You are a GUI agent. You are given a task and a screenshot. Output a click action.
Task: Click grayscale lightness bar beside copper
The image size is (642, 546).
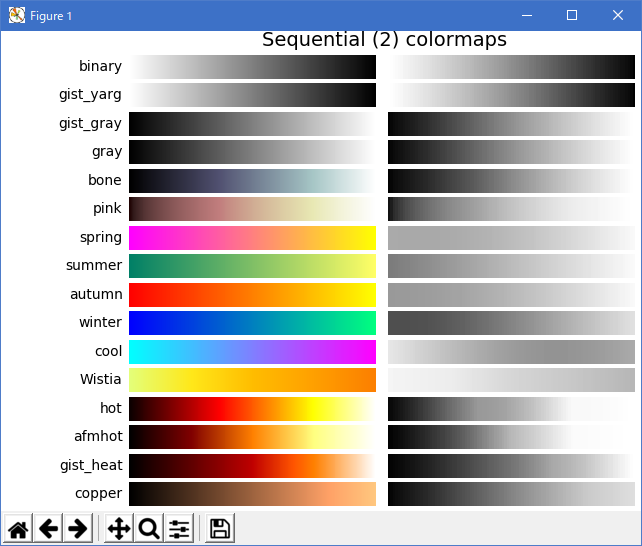click(x=511, y=494)
